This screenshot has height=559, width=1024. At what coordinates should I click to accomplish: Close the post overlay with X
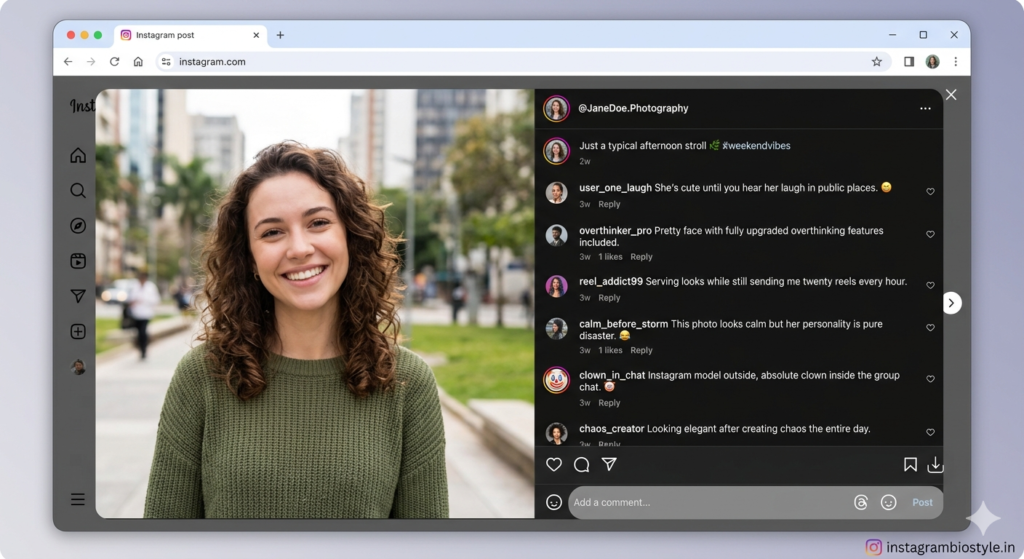951,95
